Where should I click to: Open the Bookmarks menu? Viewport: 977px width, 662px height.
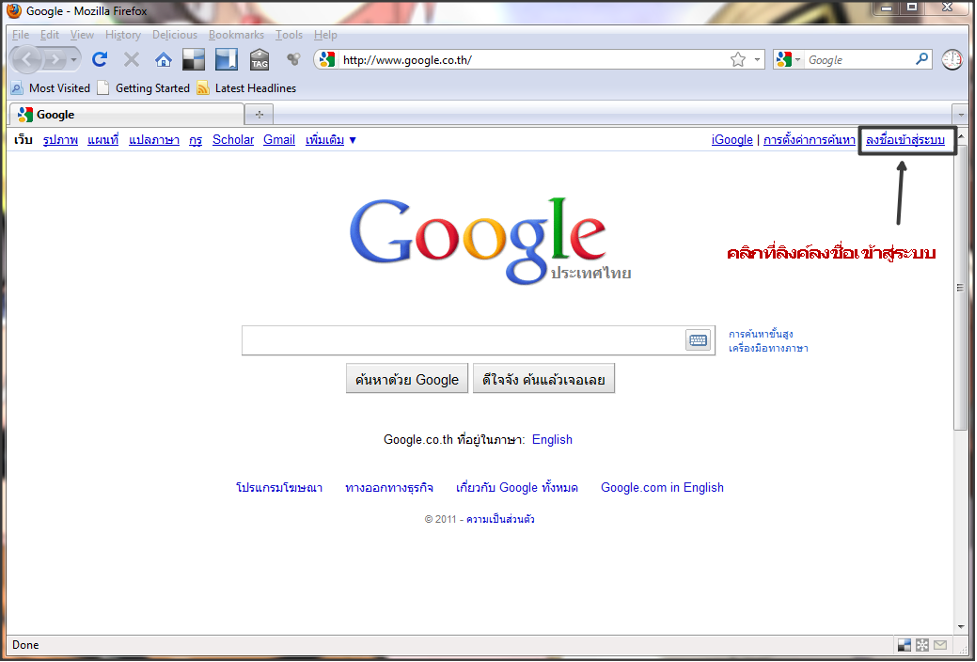[x=236, y=35]
